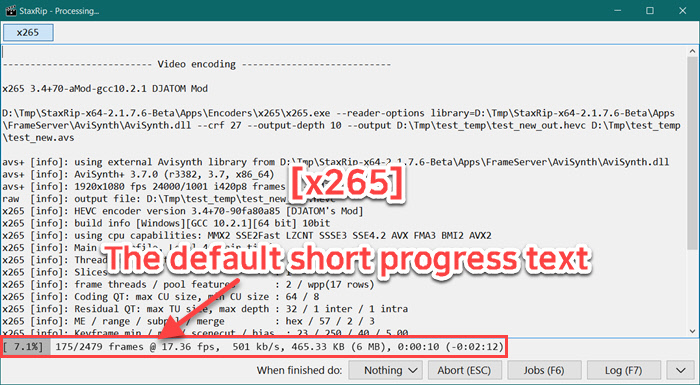Click the 'ME / range / subpel / merge' line
The image size is (700, 385).
point(189,321)
